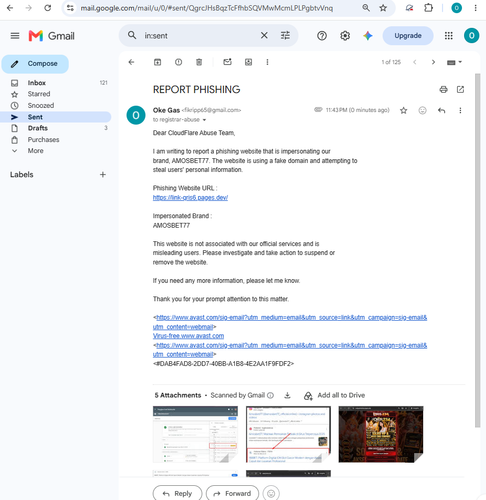Expand recipient details next to registrar-abuse

[x=204, y=120]
